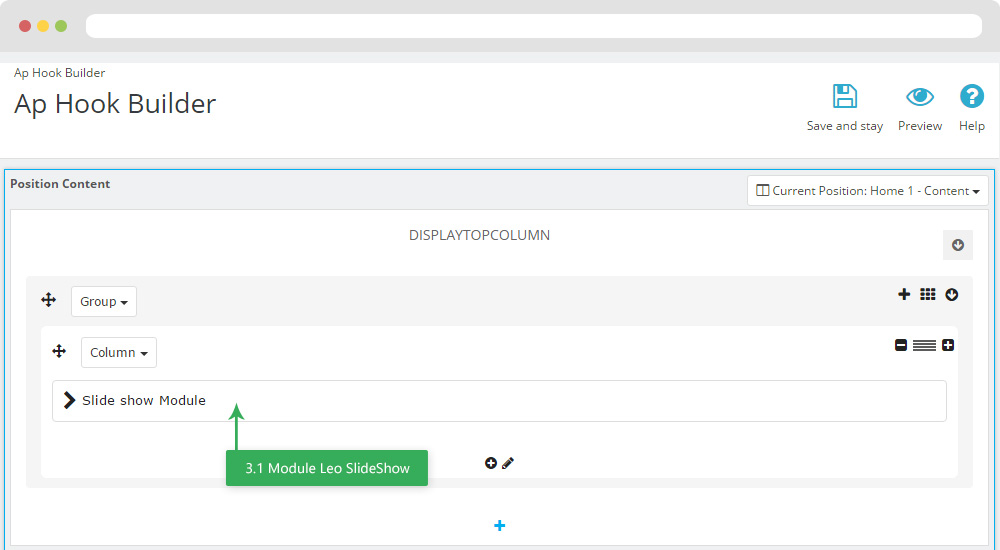Image resolution: width=1000 pixels, height=550 pixels.
Task: Collapse DISPLAYTOPCOLUMN hook with down-arrow button
Action: [957, 245]
